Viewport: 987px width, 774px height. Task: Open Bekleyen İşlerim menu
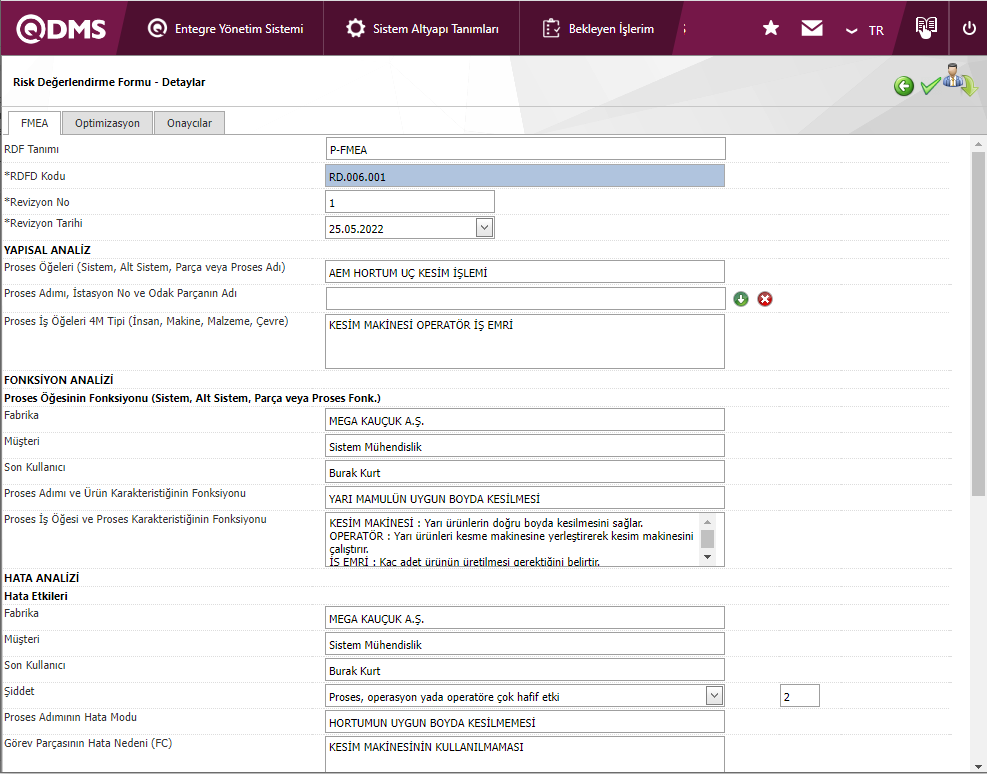[x=598, y=29]
